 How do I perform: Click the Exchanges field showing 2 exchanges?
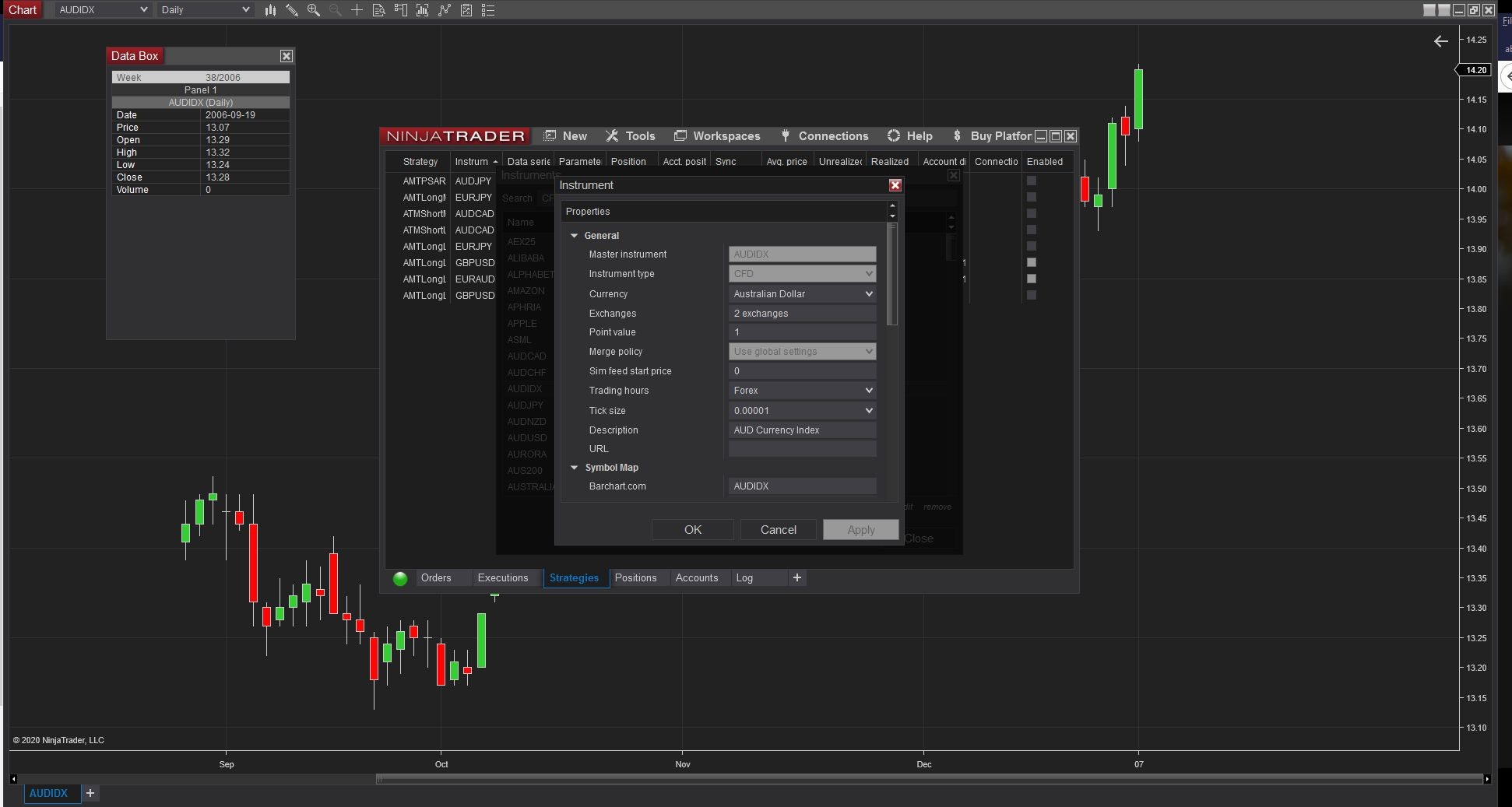(x=802, y=314)
